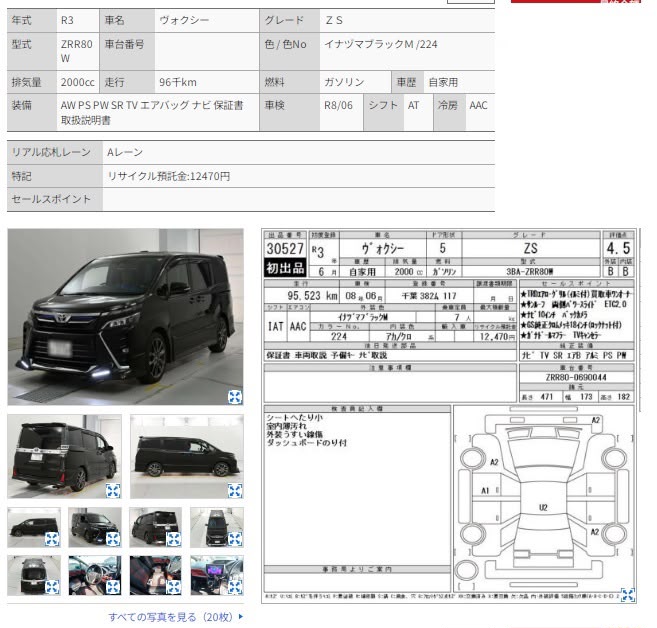
Task: Expand icon on steering wheel interior thumbnail
Action: tap(113, 587)
